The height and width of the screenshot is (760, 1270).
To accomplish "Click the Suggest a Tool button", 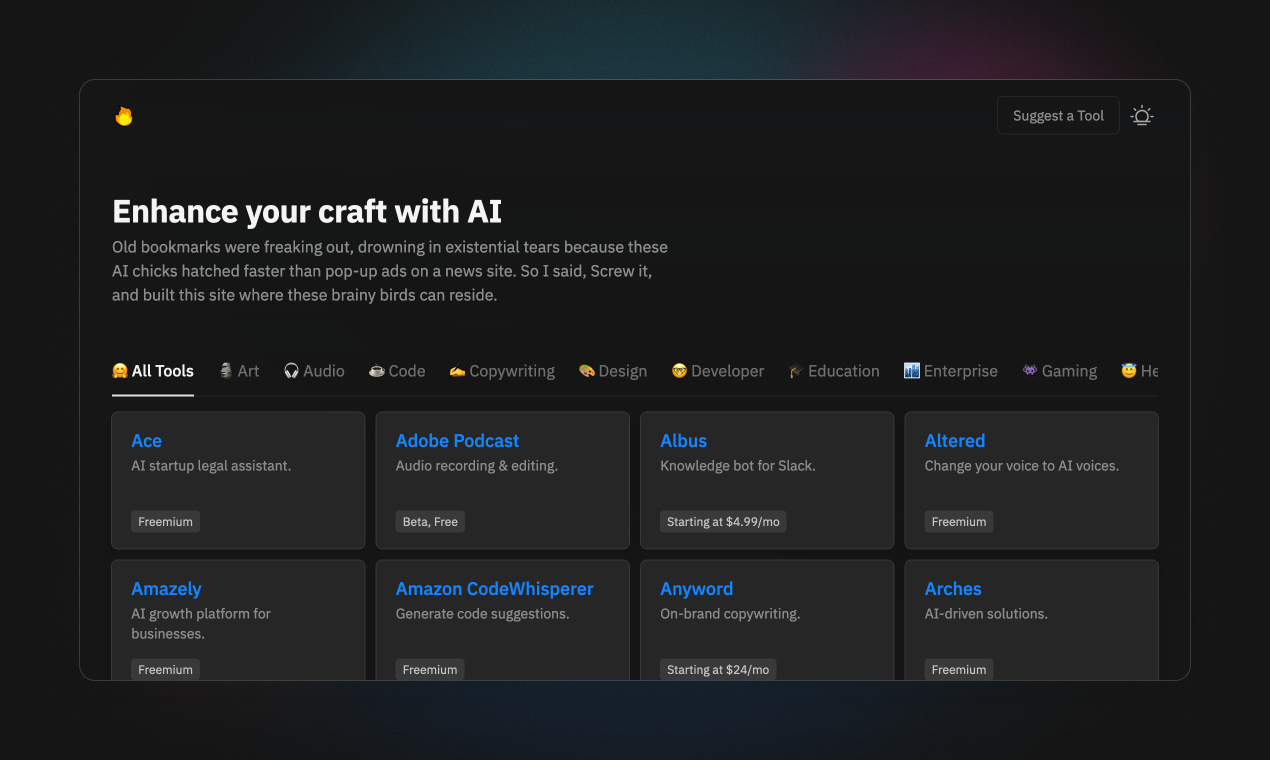I will (1058, 116).
